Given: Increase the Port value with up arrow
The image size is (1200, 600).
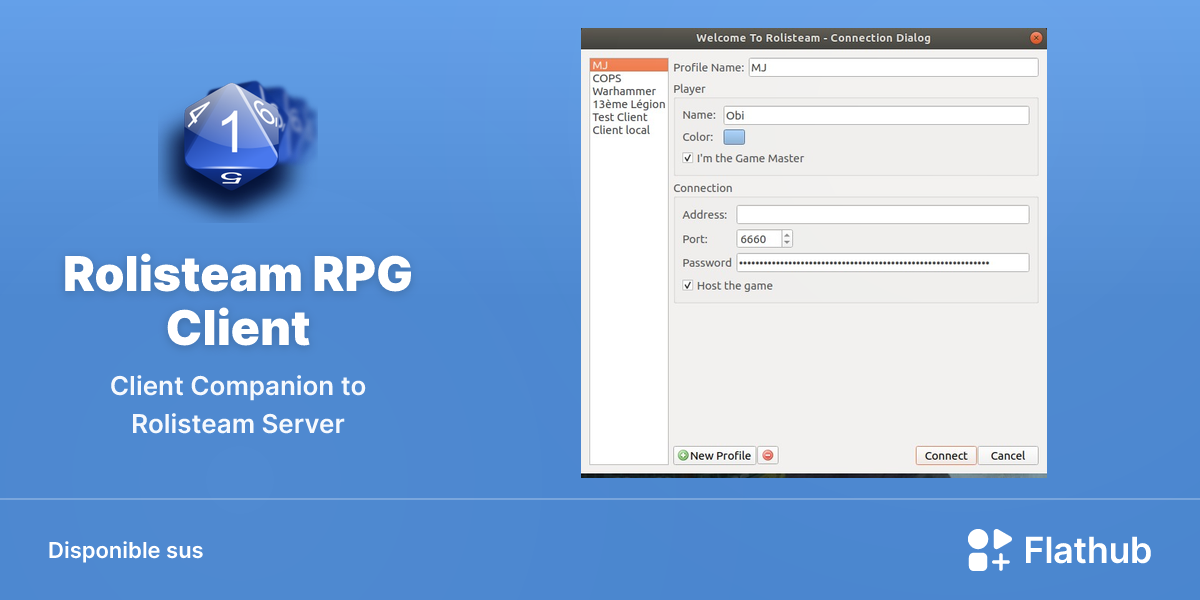Looking at the screenshot, I should [787, 235].
